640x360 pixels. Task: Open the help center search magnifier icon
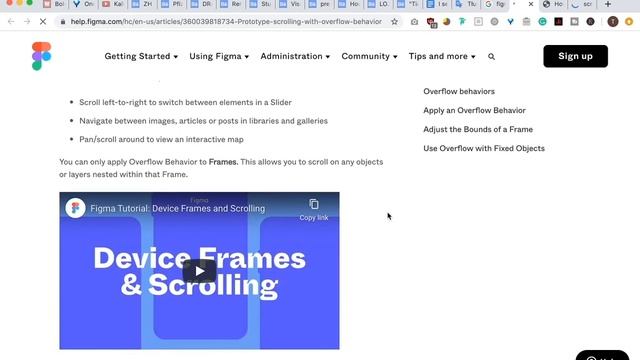coord(491,57)
